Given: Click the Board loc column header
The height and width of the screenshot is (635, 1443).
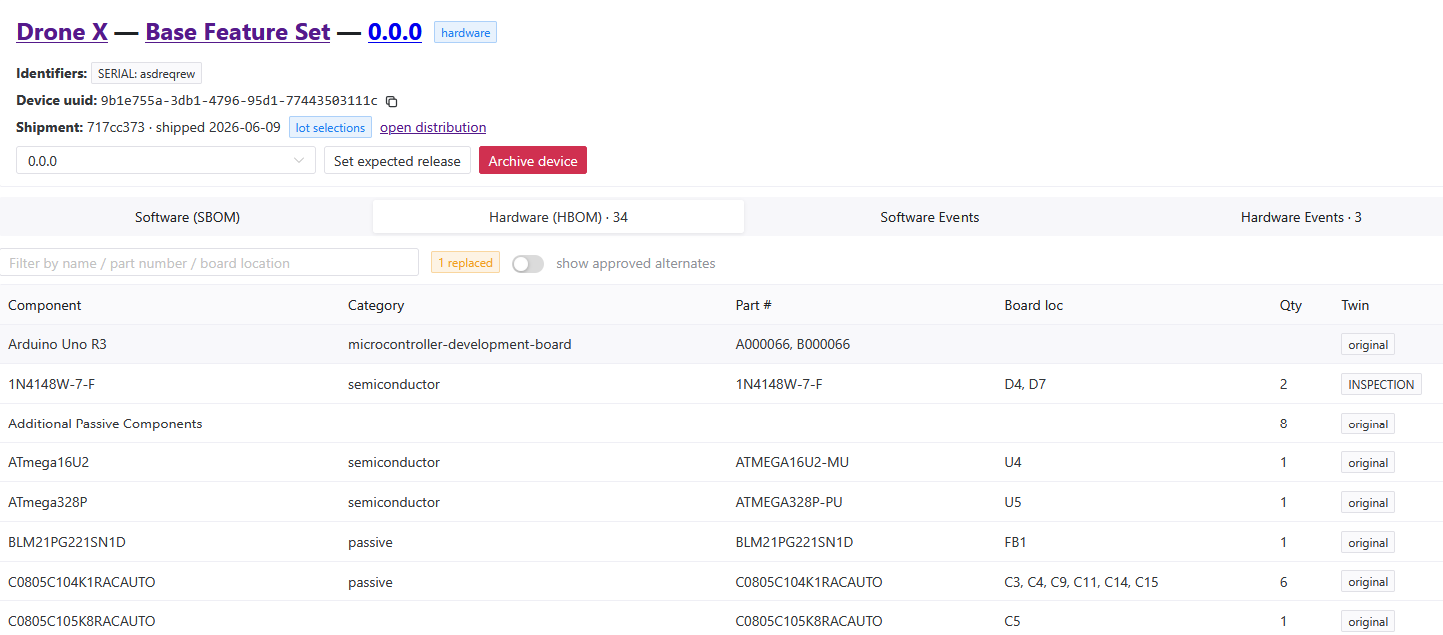Looking at the screenshot, I should tap(1034, 305).
